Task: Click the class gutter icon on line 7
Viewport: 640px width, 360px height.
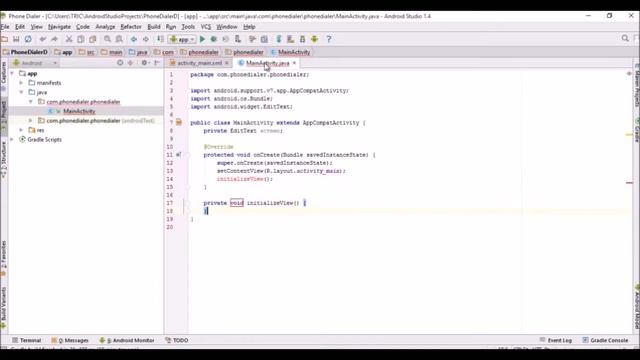Action: click(179, 122)
